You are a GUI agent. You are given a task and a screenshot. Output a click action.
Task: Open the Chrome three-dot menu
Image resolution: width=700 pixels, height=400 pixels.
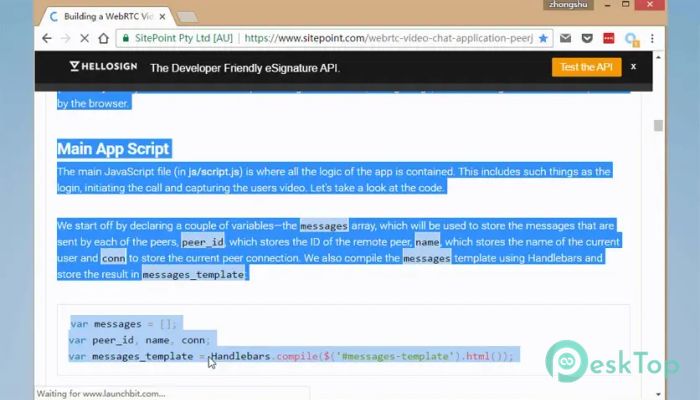[x=652, y=38]
